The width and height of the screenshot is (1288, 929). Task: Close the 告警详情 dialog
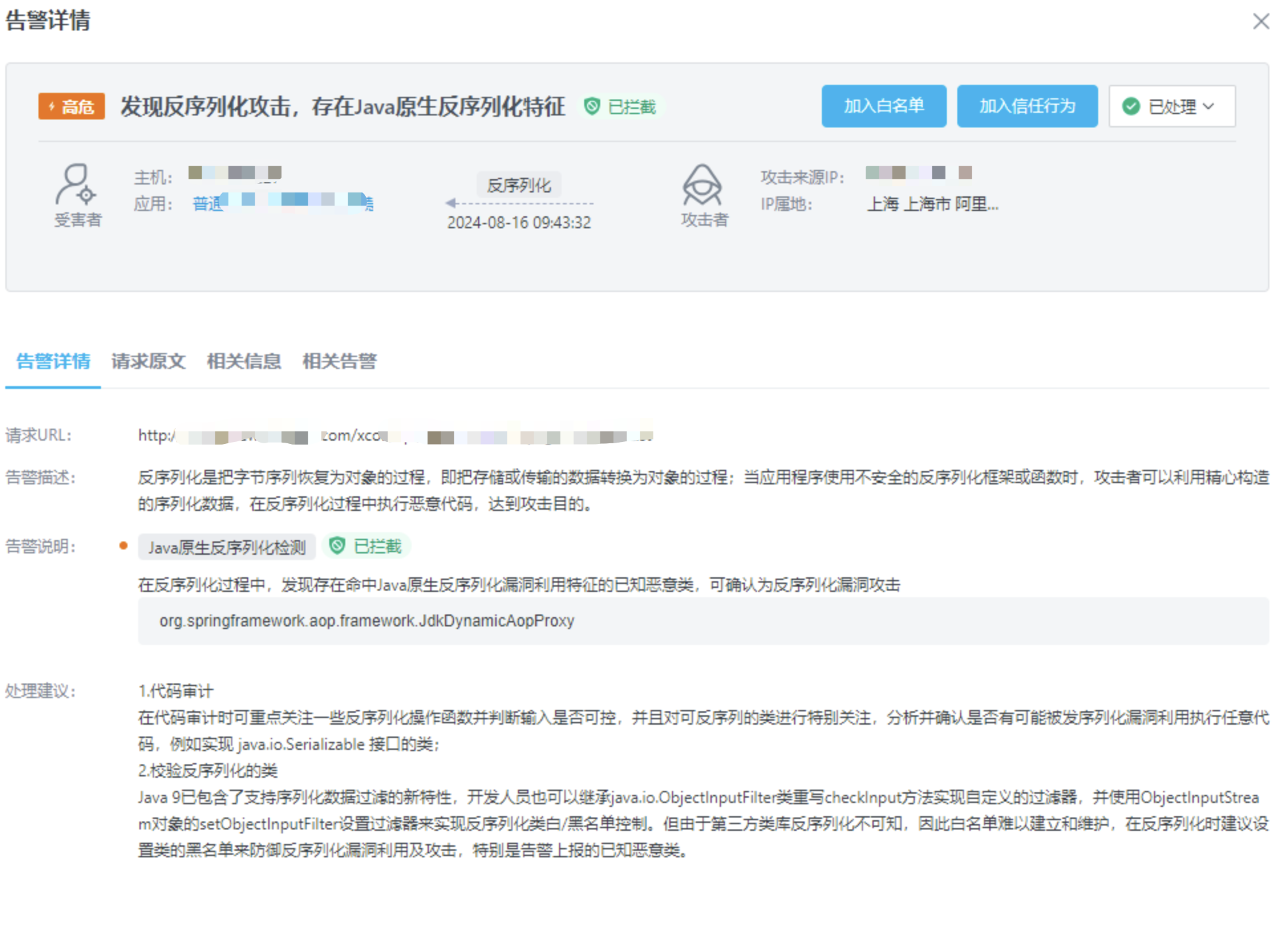[x=1261, y=21]
